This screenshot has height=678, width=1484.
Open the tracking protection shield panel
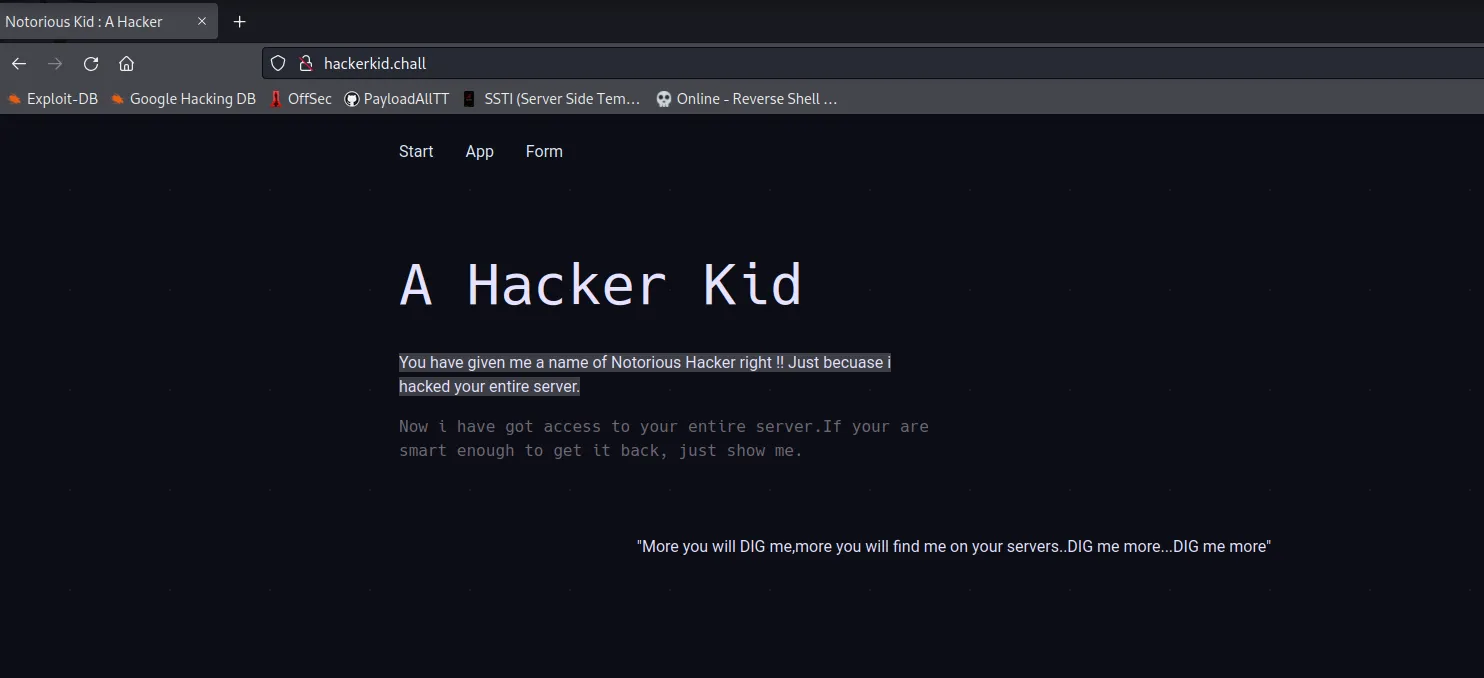279,64
